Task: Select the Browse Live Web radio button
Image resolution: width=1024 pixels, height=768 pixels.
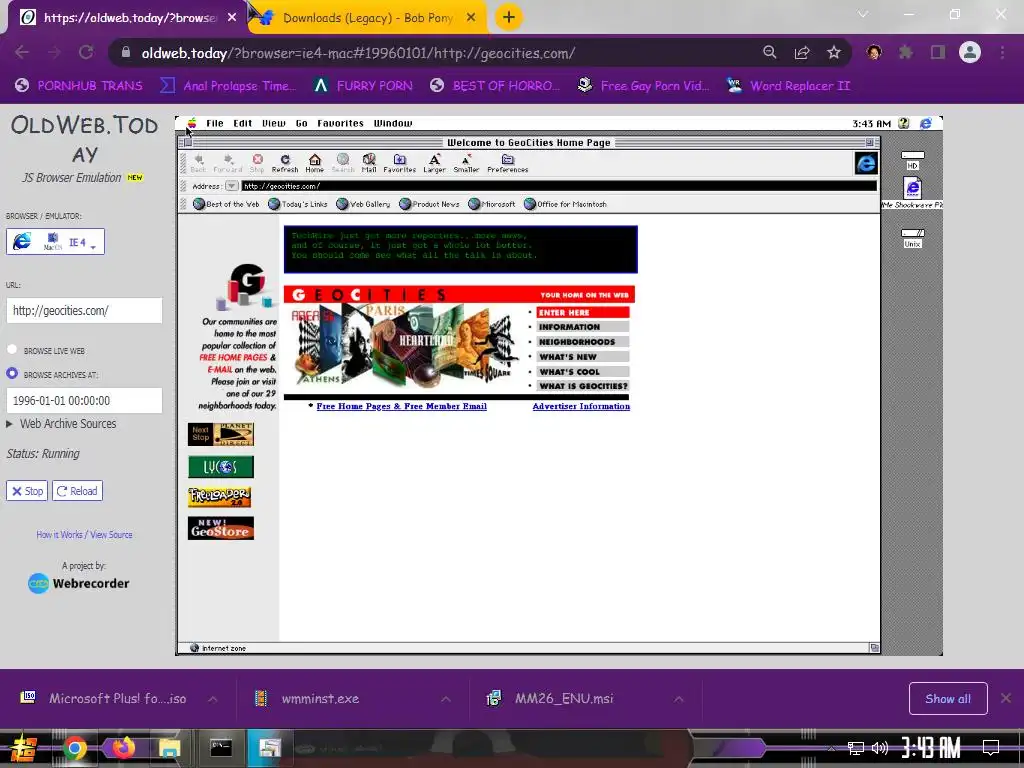Action: [12, 349]
